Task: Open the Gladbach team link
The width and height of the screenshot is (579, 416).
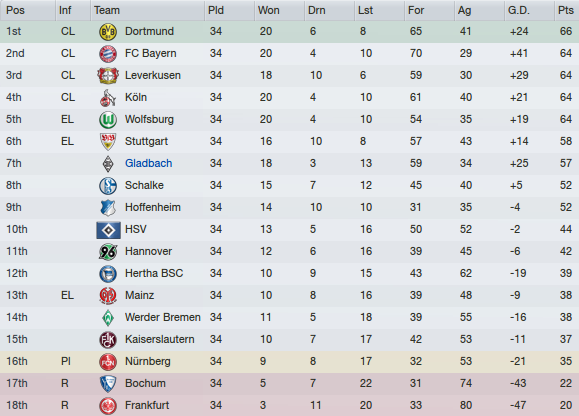Action: coord(148,163)
